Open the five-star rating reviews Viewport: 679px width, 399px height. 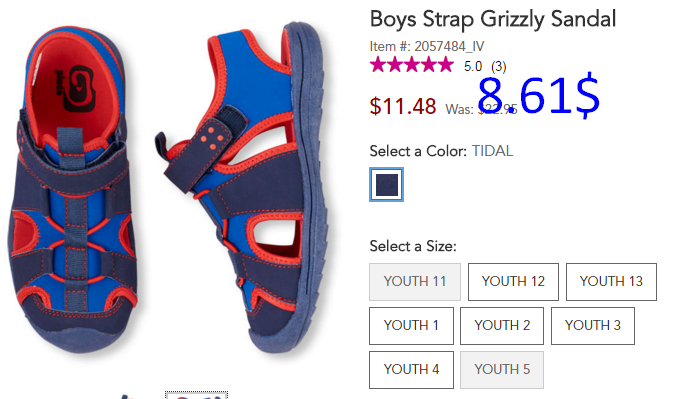tap(411, 65)
